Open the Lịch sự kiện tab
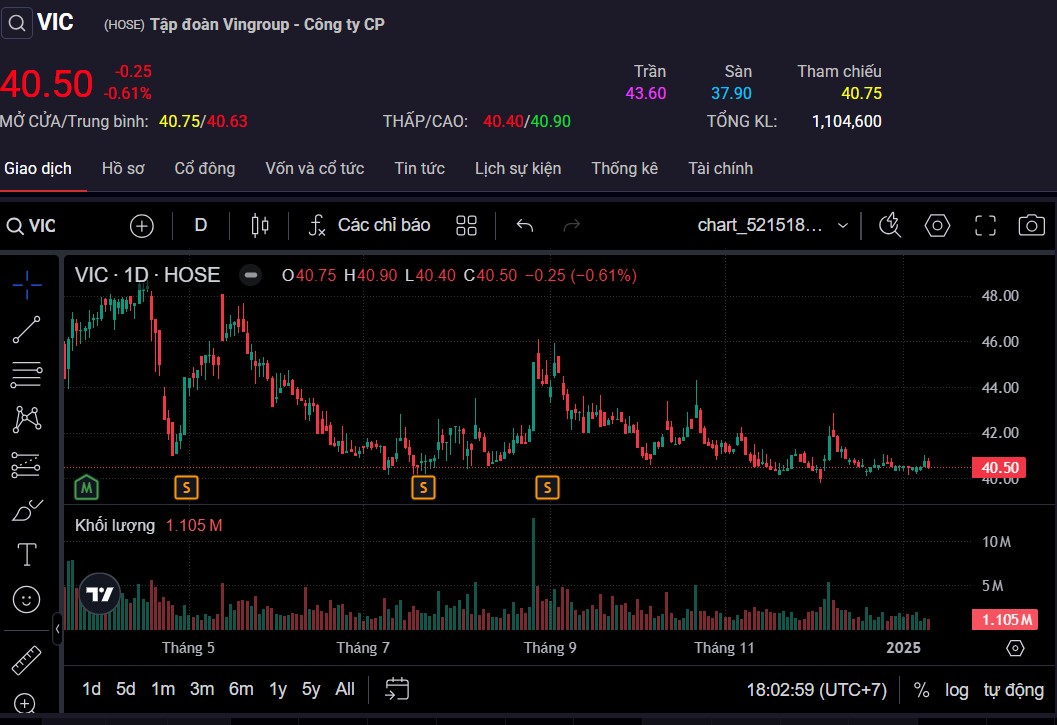Image resolution: width=1057 pixels, height=725 pixels. (x=518, y=169)
